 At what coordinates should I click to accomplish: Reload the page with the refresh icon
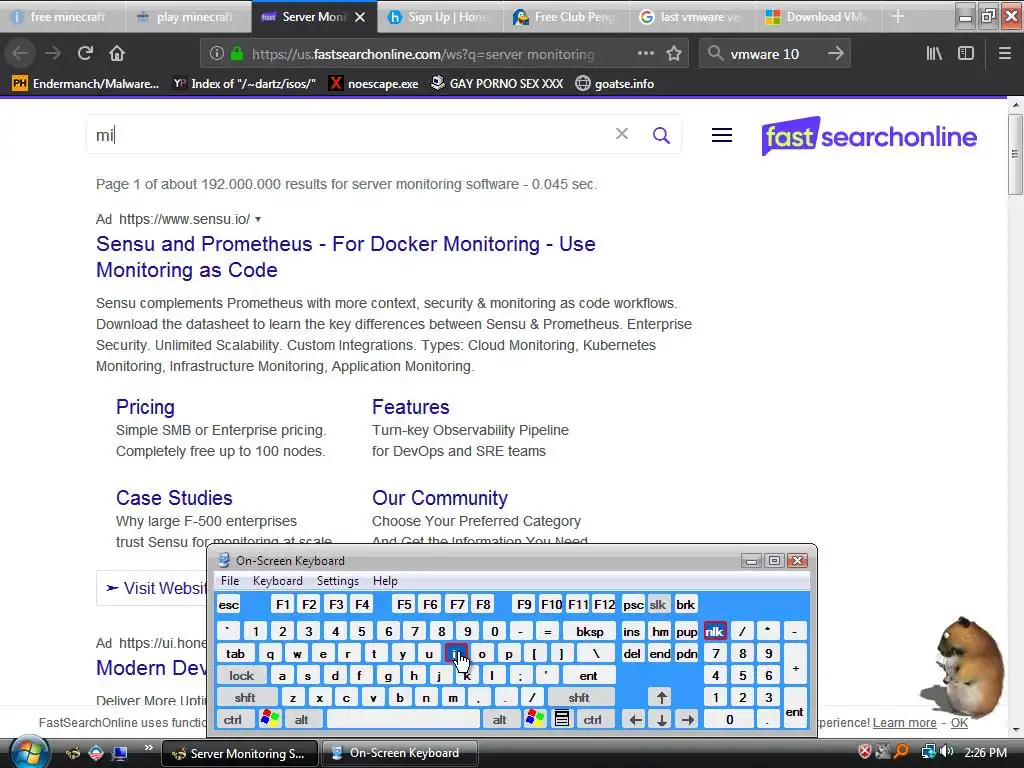pos(85,54)
